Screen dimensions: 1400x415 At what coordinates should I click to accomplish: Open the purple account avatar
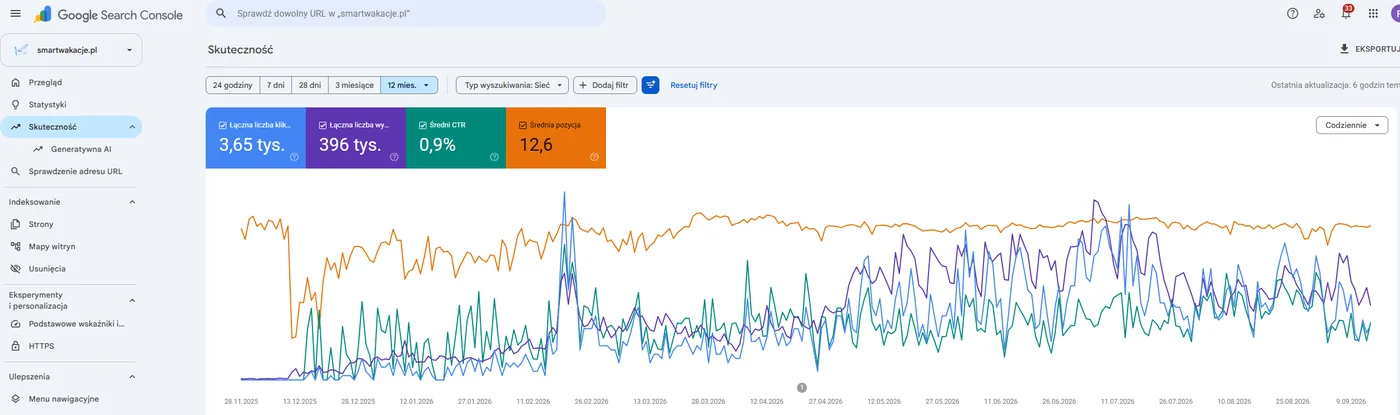(1395, 13)
